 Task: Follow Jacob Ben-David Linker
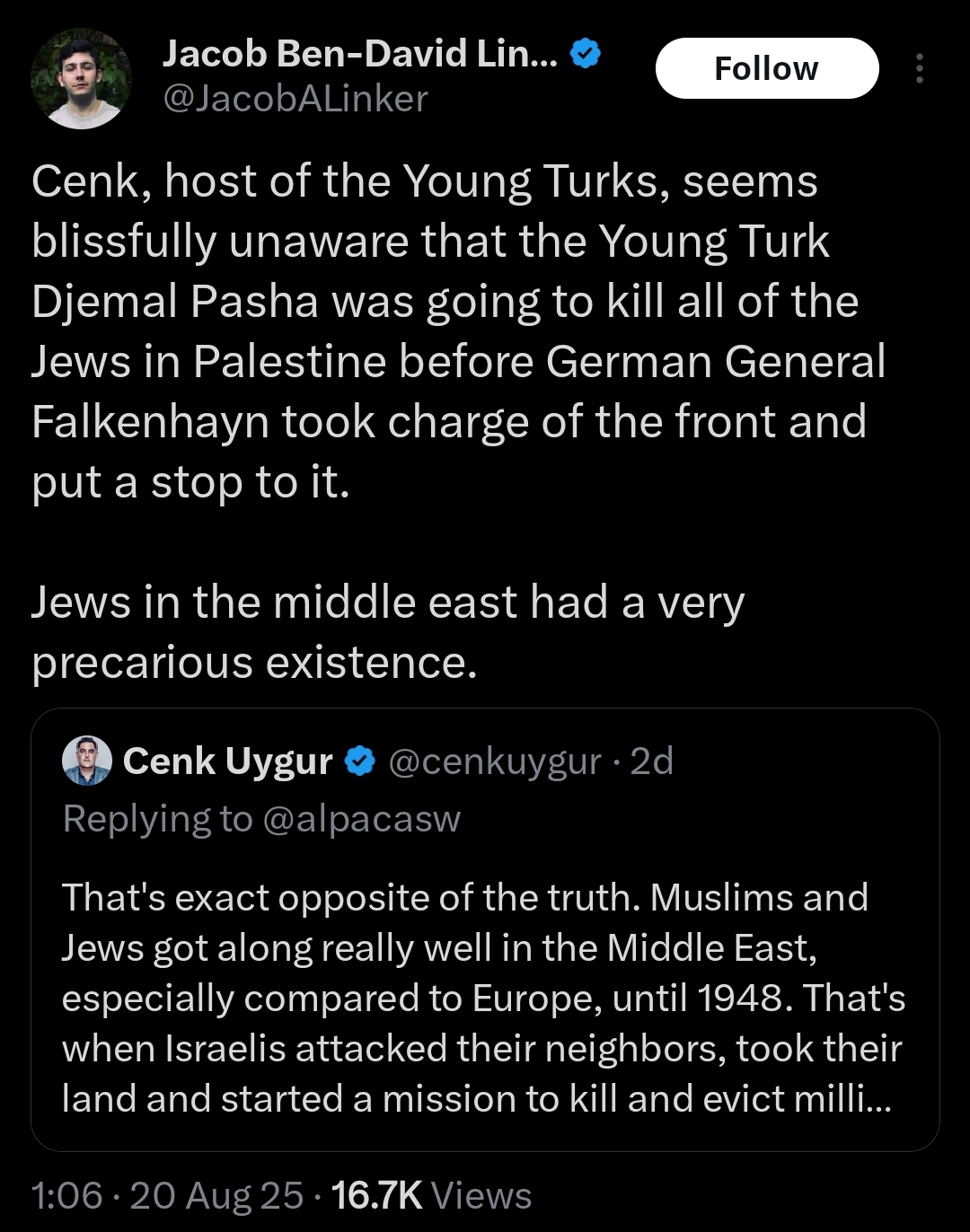(x=767, y=68)
